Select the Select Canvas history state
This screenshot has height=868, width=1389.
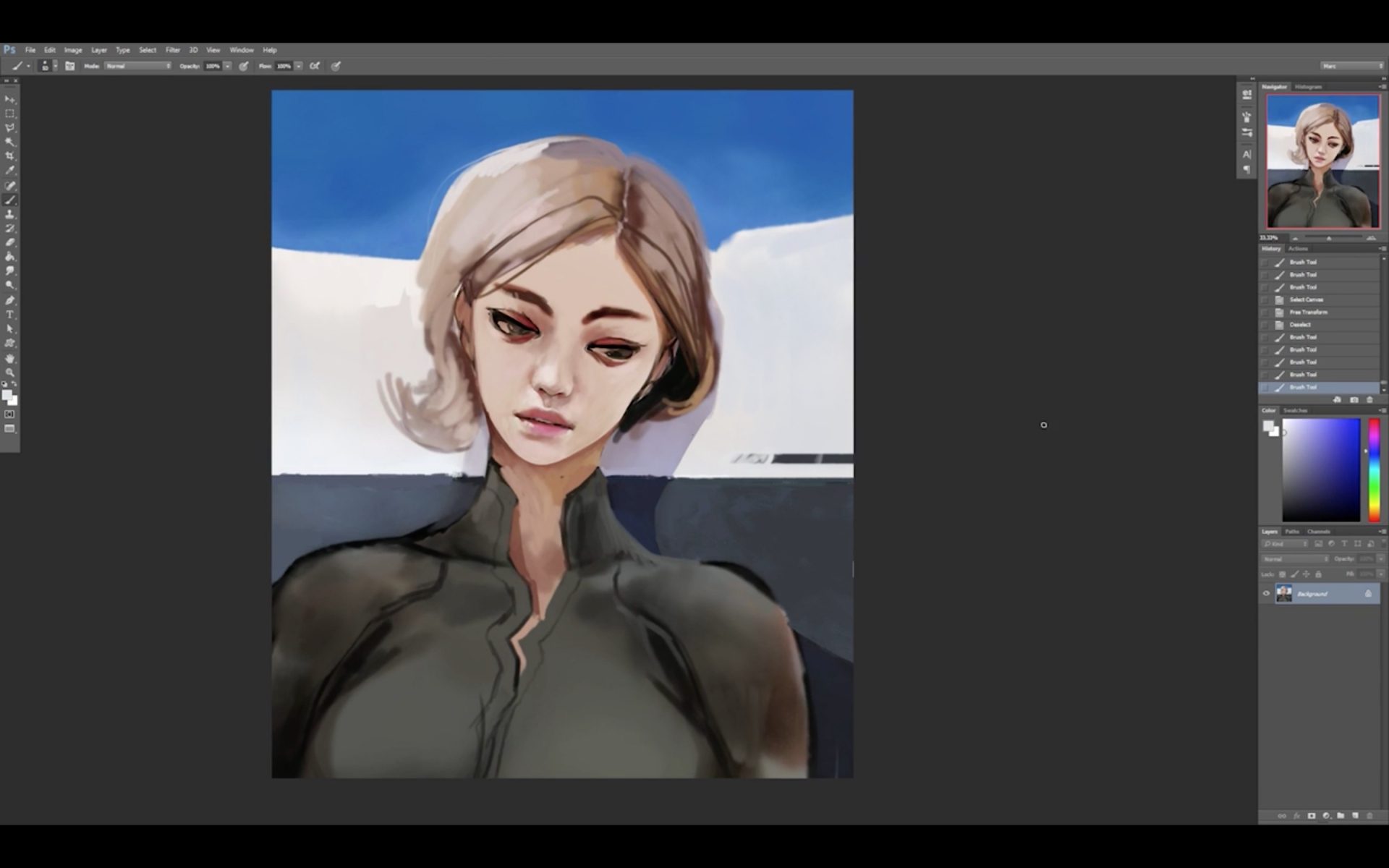pyautogui.click(x=1320, y=299)
